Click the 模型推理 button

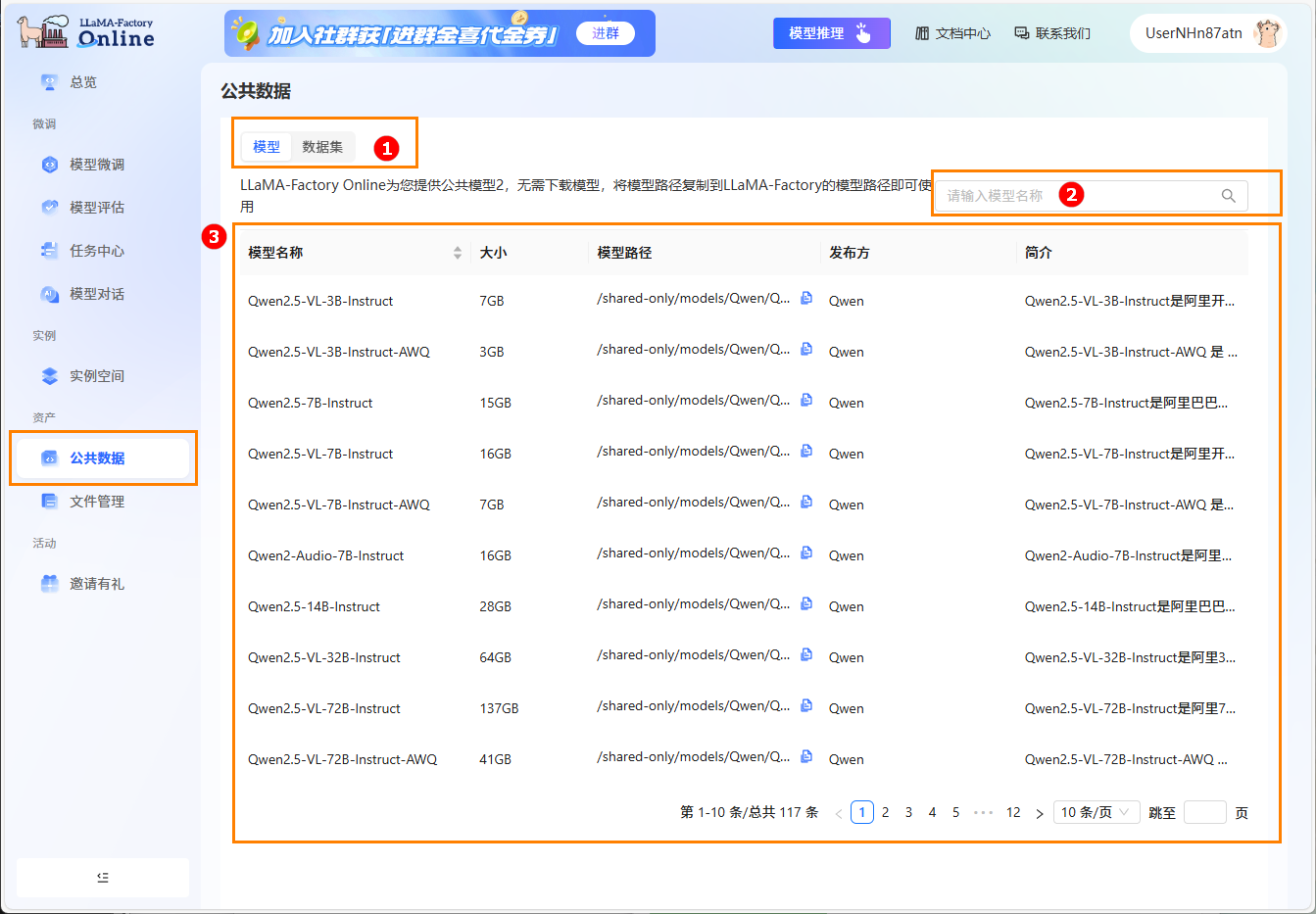click(831, 32)
